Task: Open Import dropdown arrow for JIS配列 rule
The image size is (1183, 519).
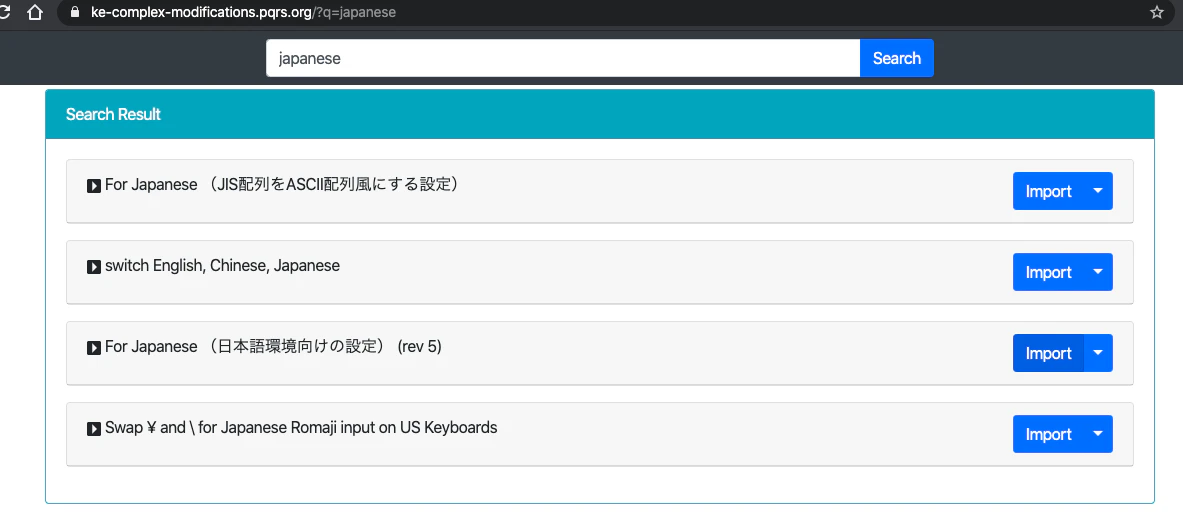Action: (1098, 192)
